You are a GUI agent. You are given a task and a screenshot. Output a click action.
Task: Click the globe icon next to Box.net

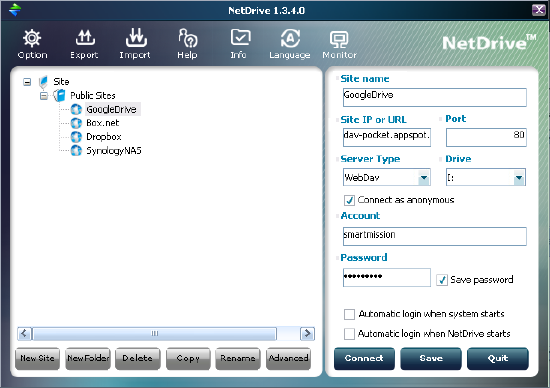(76, 123)
